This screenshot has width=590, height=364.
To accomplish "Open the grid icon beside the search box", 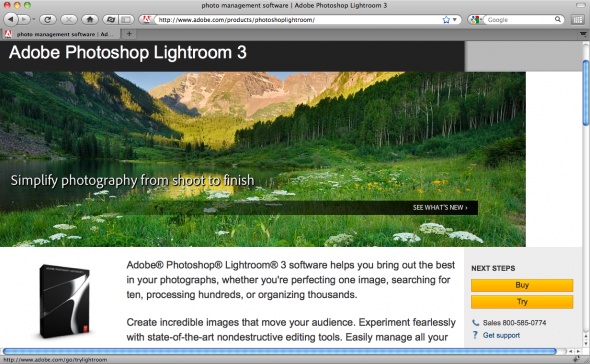I will 578,20.
